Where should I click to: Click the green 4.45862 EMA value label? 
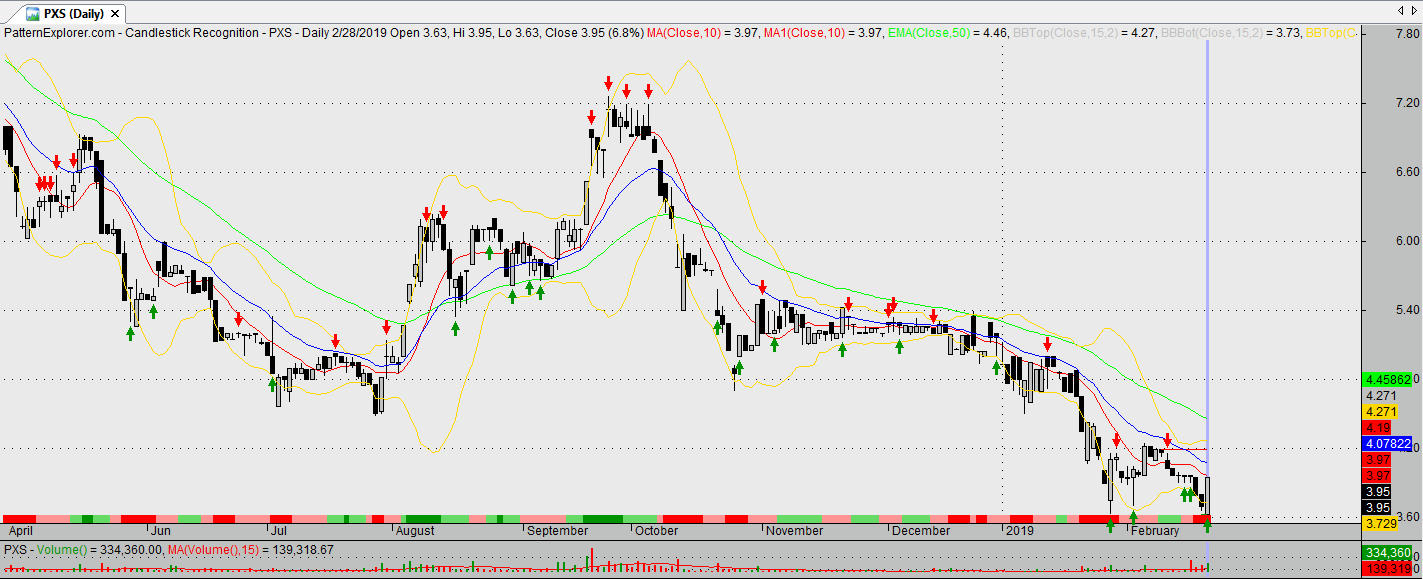click(1387, 380)
